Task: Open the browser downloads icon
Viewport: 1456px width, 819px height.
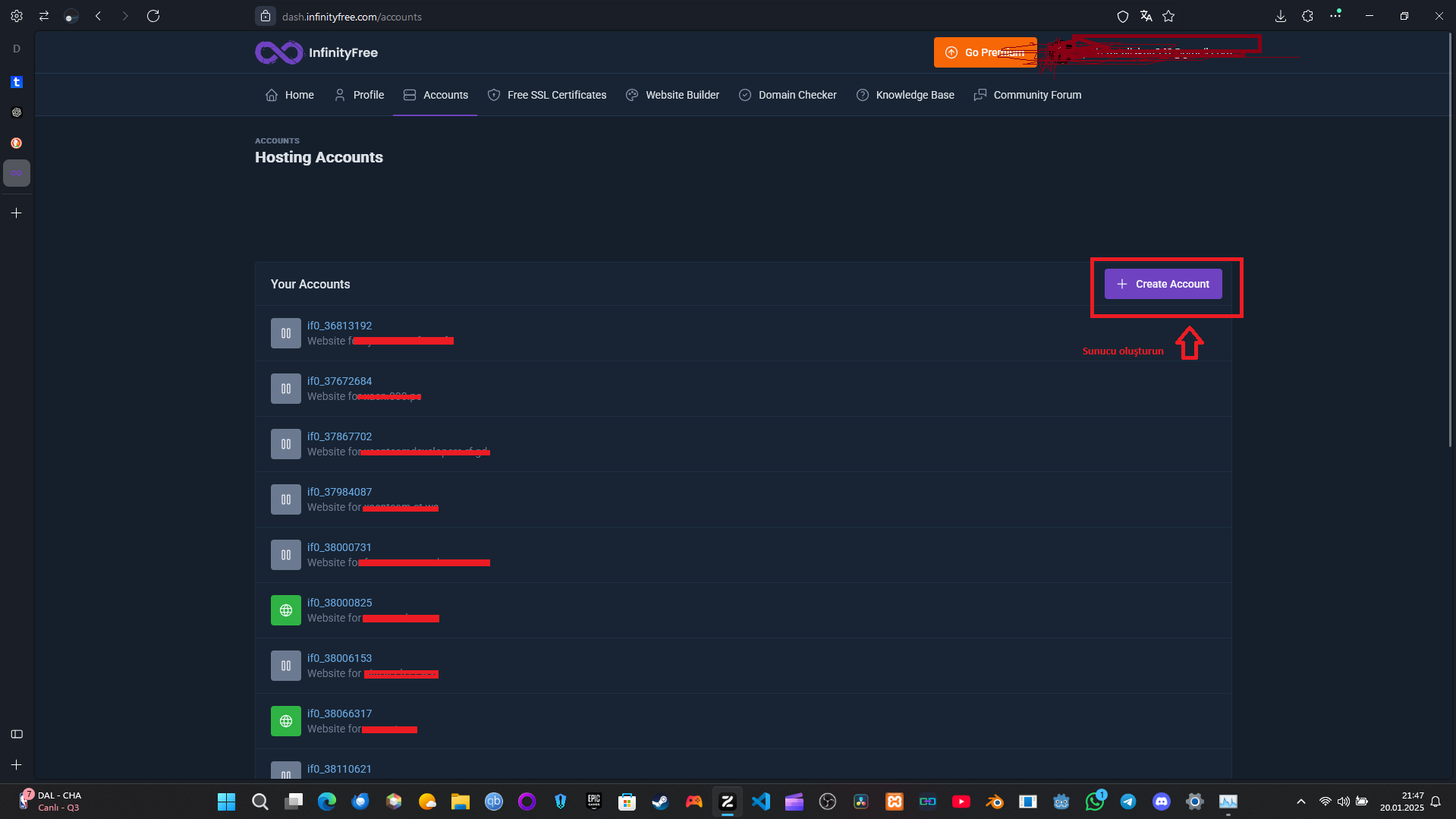Action: click(1281, 16)
